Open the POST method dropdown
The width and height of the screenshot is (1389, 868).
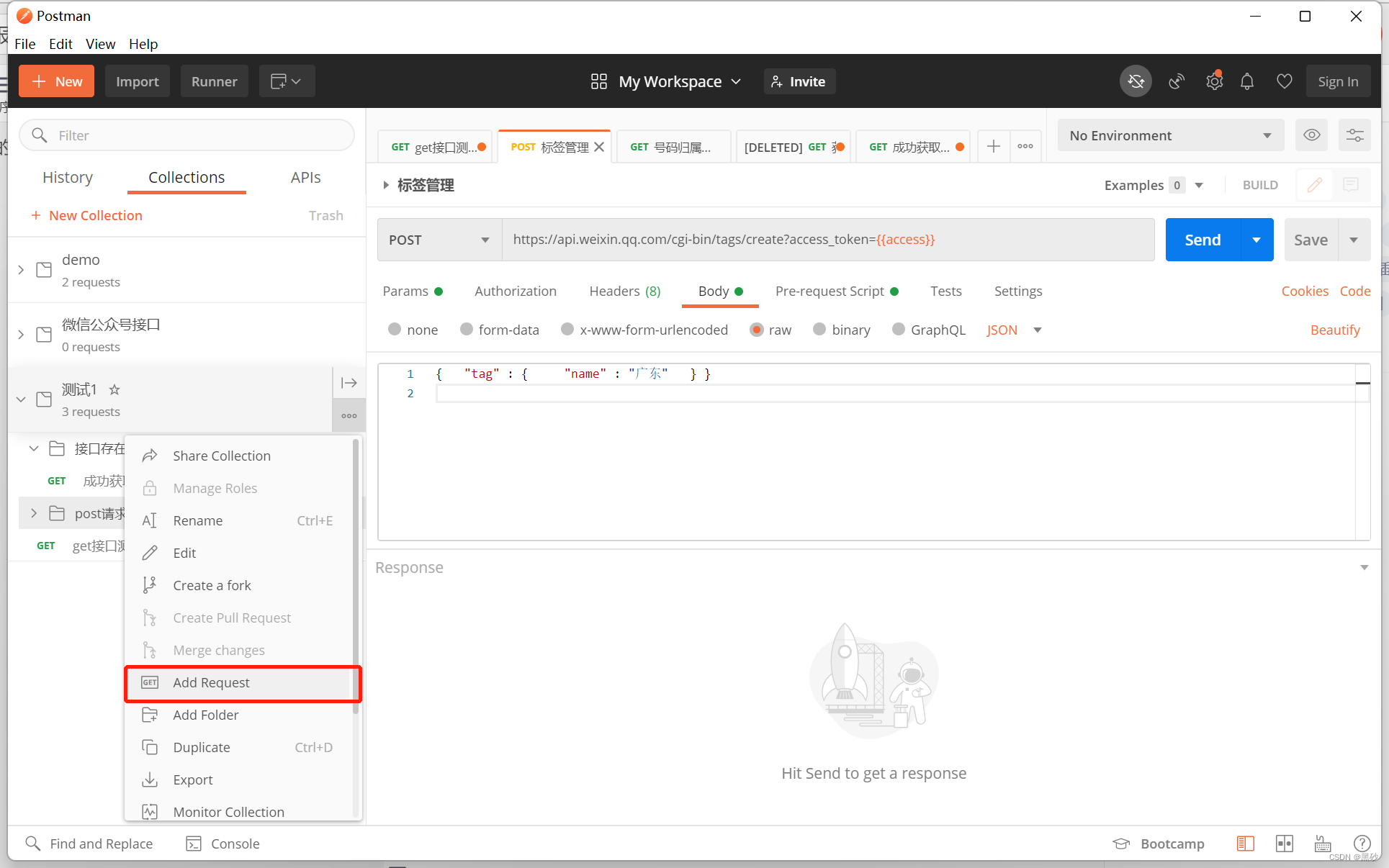coord(439,240)
